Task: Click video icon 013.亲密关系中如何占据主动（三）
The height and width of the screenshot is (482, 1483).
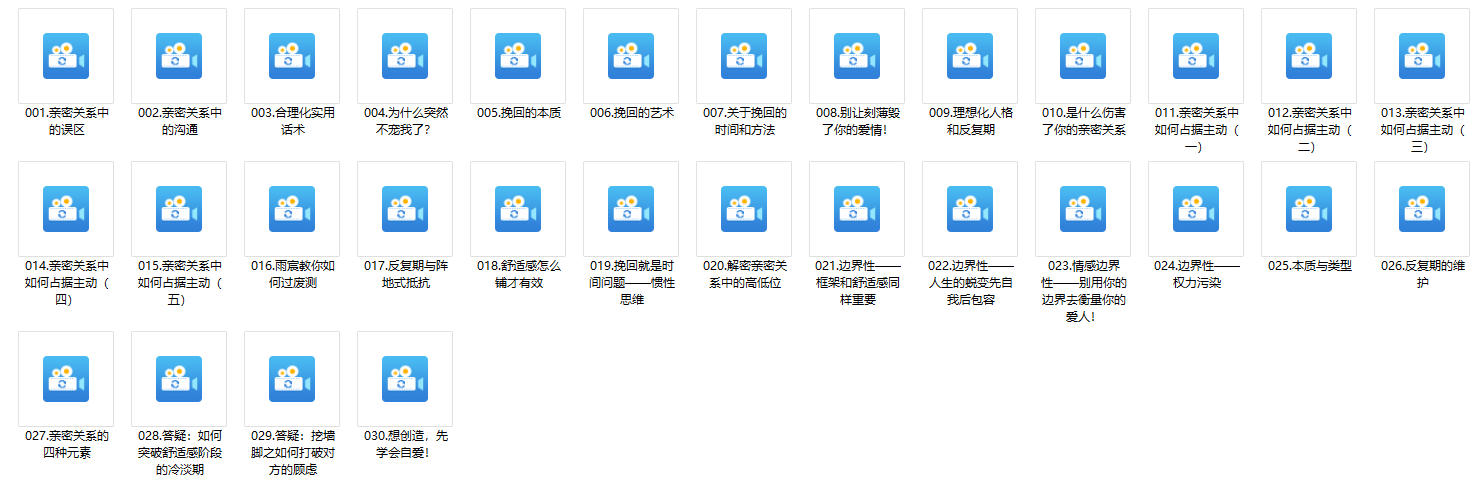Action: [1422, 56]
